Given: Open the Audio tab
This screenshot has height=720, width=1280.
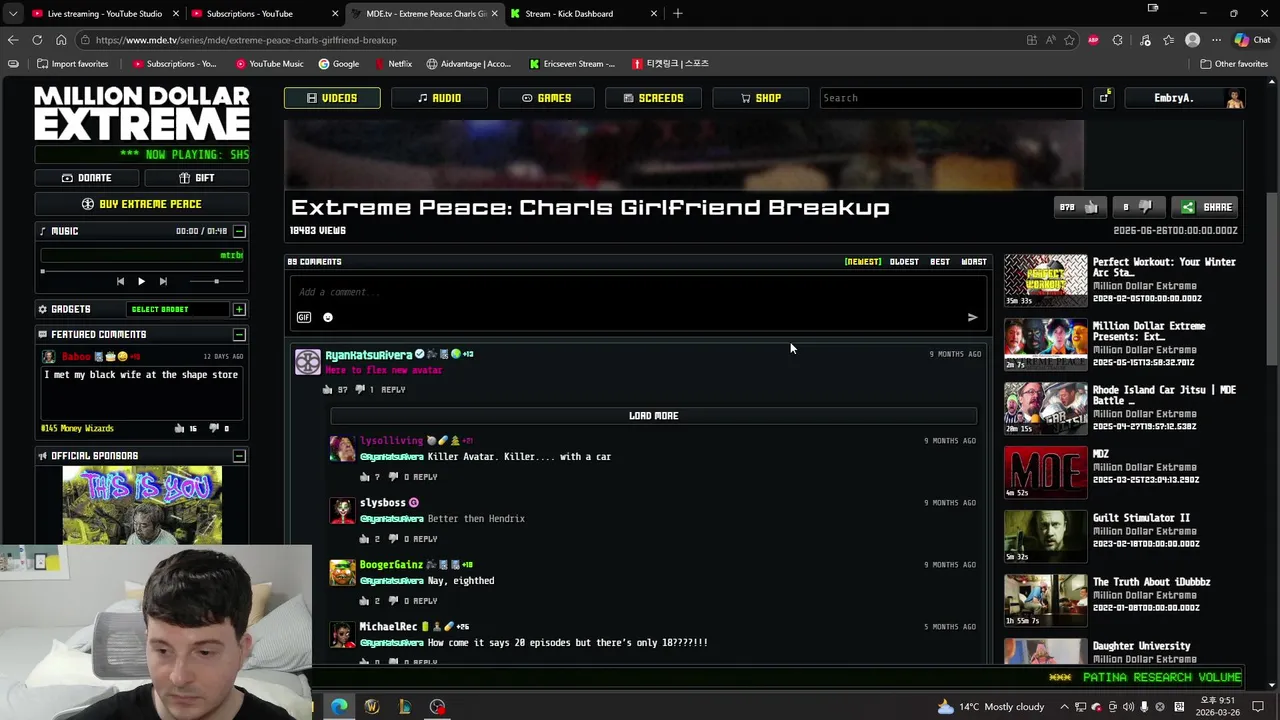Looking at the screenshot, I should [x=439, y=98].
